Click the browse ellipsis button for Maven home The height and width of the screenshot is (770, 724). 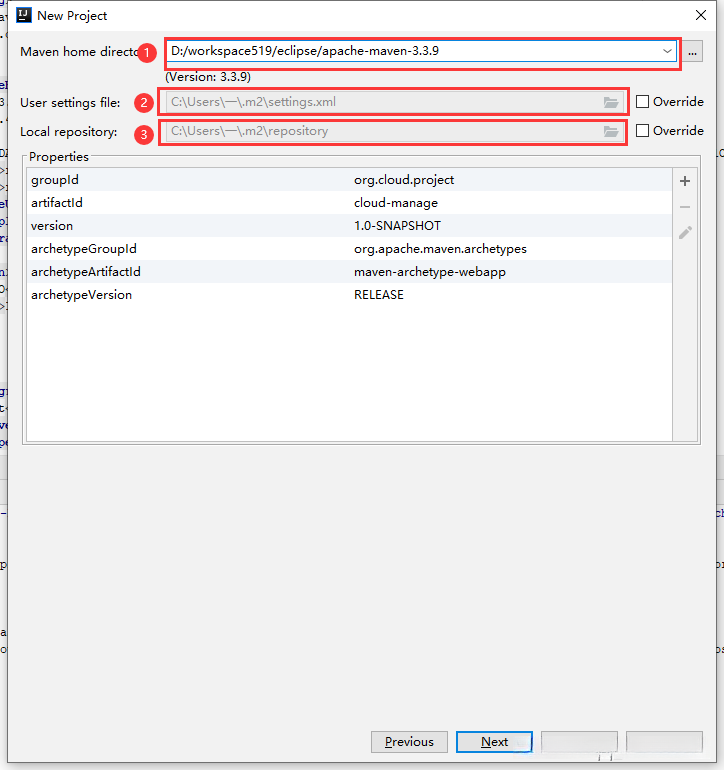[692, 52]
